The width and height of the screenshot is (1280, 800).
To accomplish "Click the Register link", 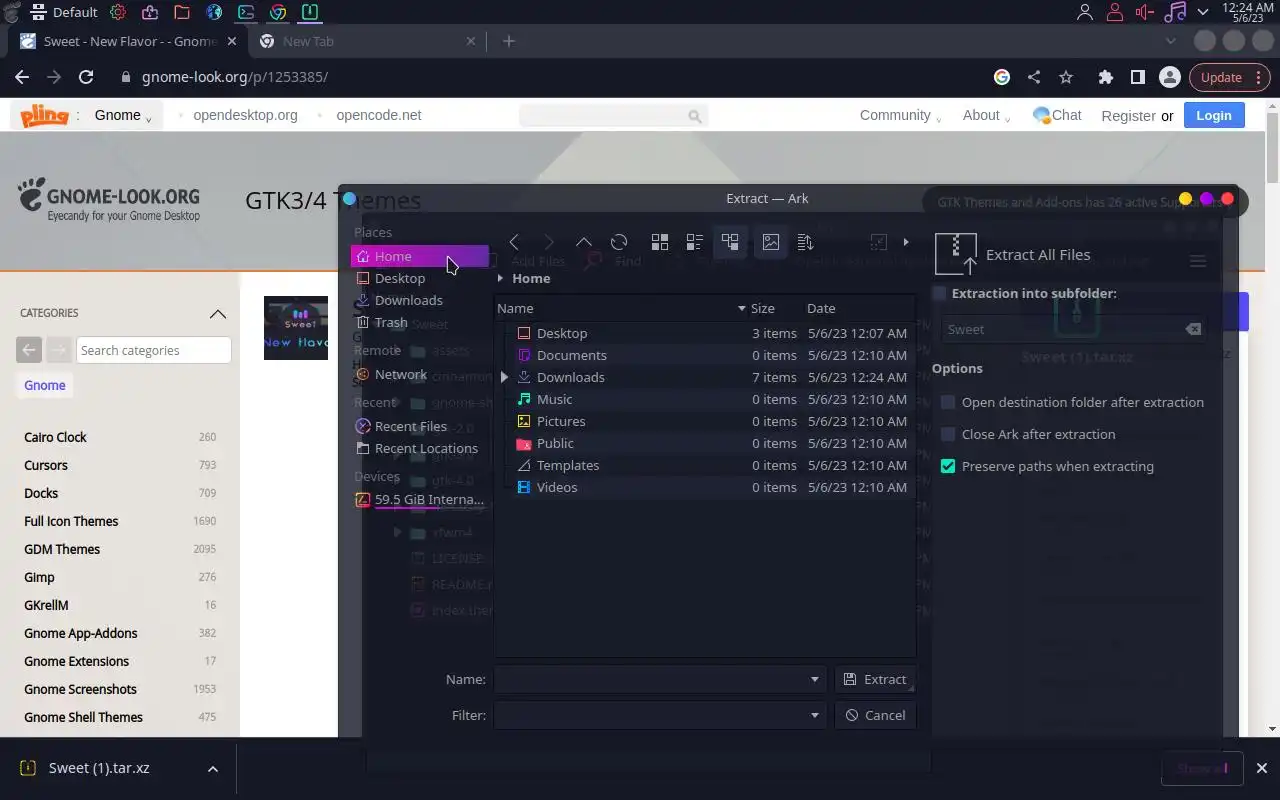I will point(1128,116).
